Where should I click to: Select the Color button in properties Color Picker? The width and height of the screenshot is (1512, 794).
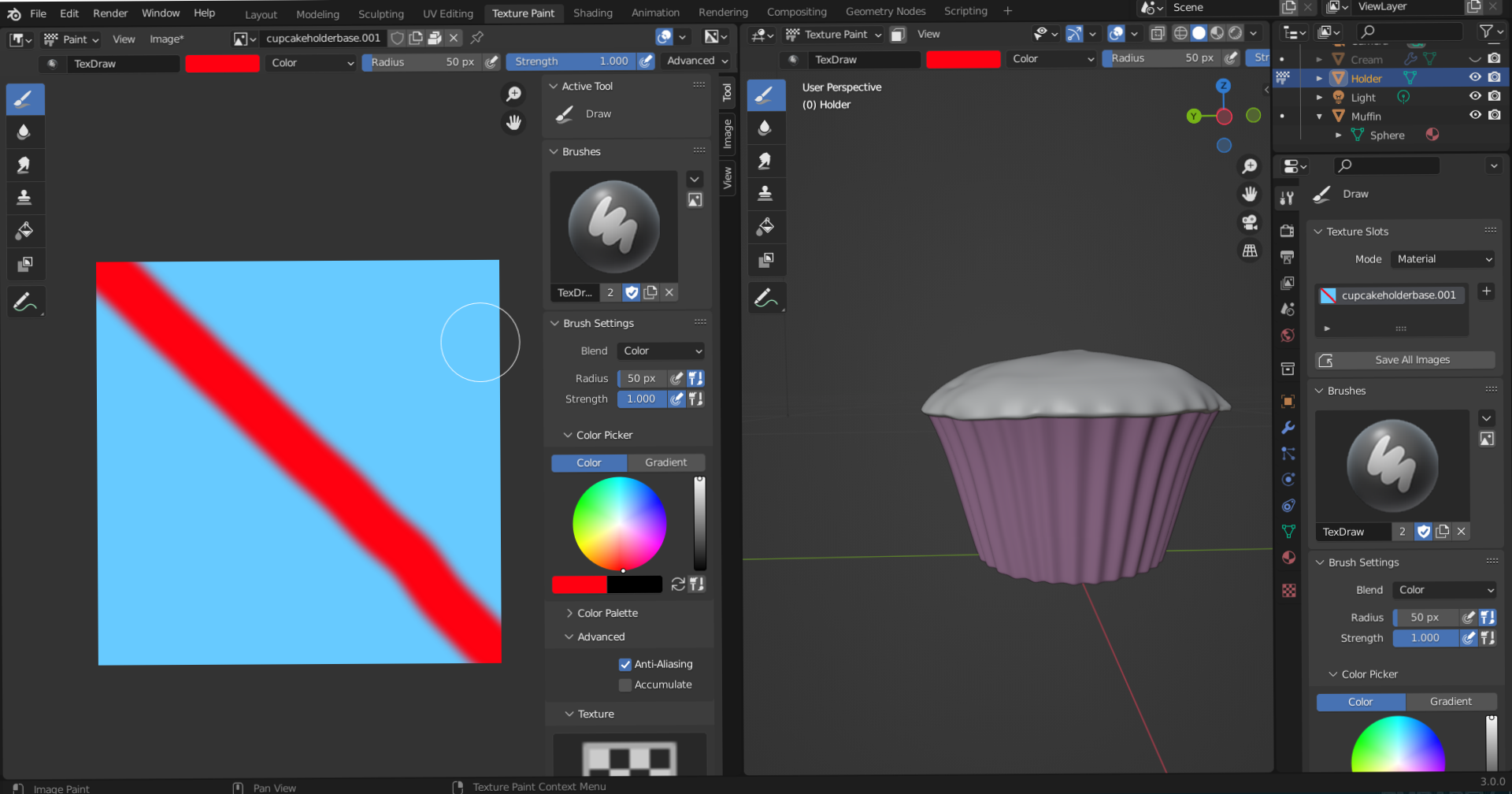click(x=1360, y=702)
